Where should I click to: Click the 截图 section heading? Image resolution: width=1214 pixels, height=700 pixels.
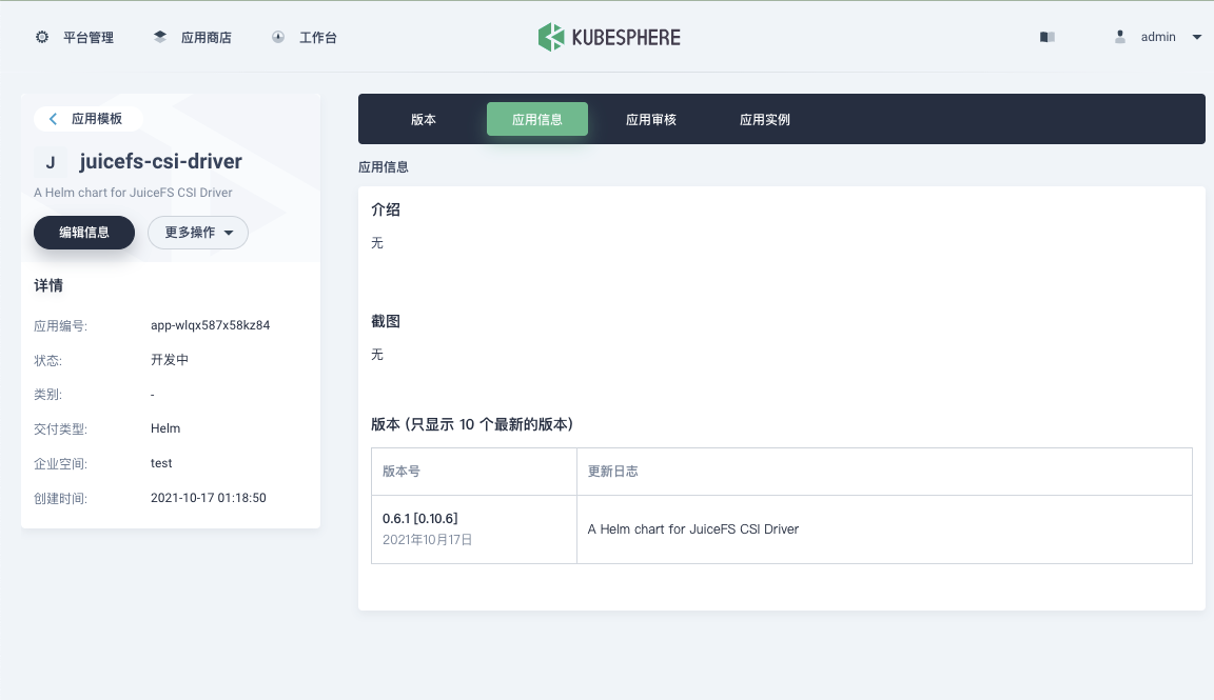(x=386, y=322)
